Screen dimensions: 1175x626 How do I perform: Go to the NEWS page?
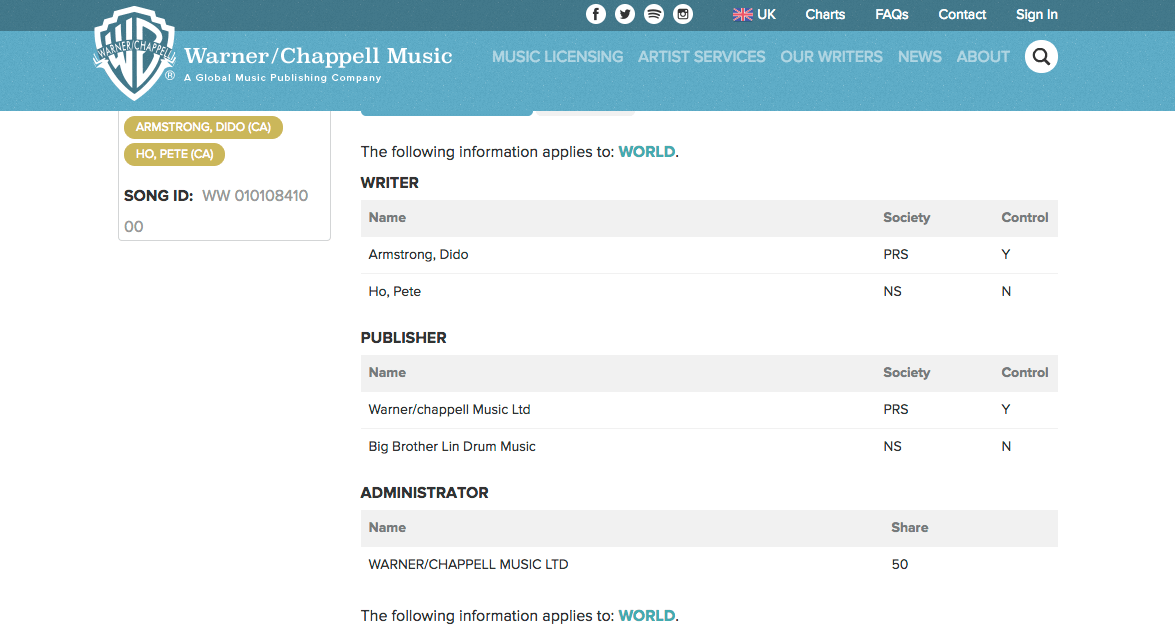click(x=919, y=56)
